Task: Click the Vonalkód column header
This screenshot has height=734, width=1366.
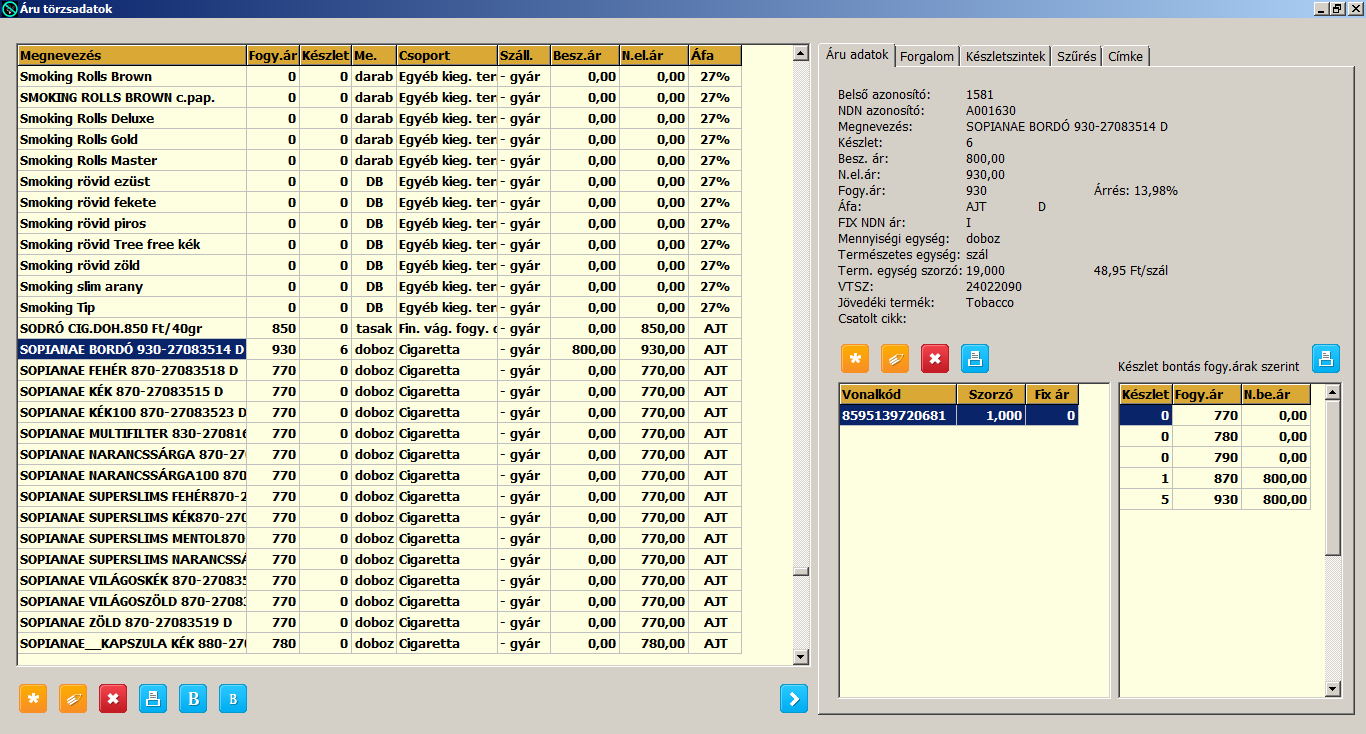Action: [898, 394]
